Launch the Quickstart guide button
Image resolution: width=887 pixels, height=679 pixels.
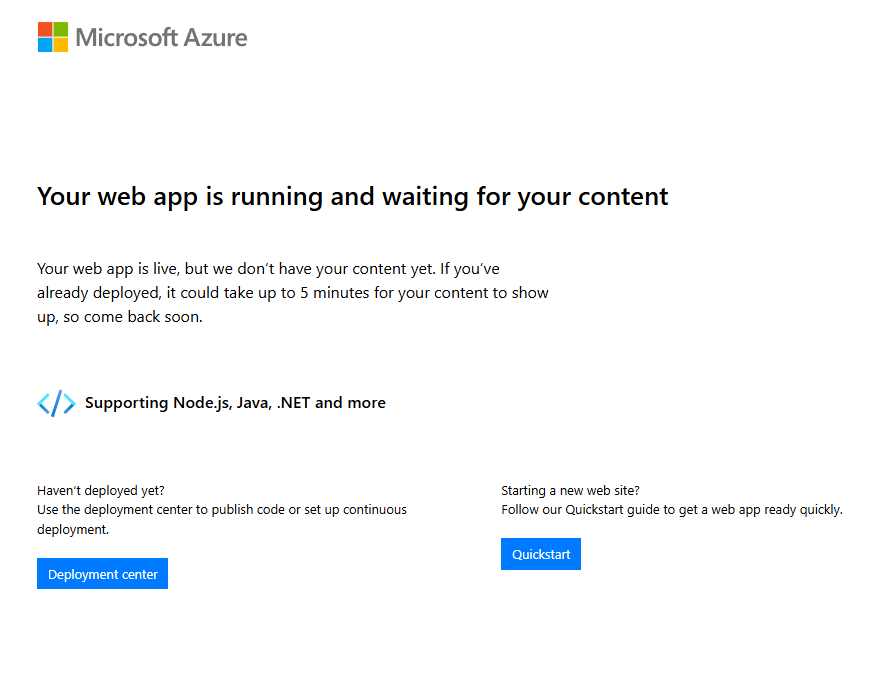point(541,554)
